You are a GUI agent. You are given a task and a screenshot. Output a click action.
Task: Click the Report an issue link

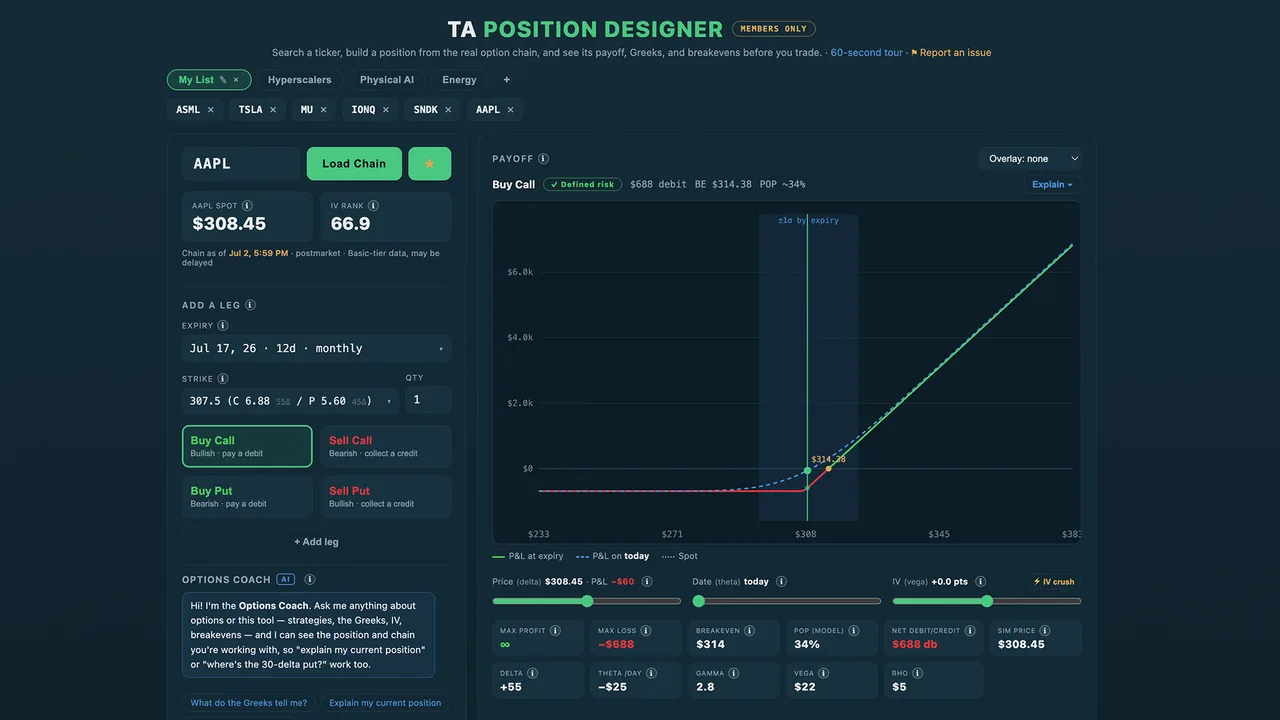pos(951,53)
